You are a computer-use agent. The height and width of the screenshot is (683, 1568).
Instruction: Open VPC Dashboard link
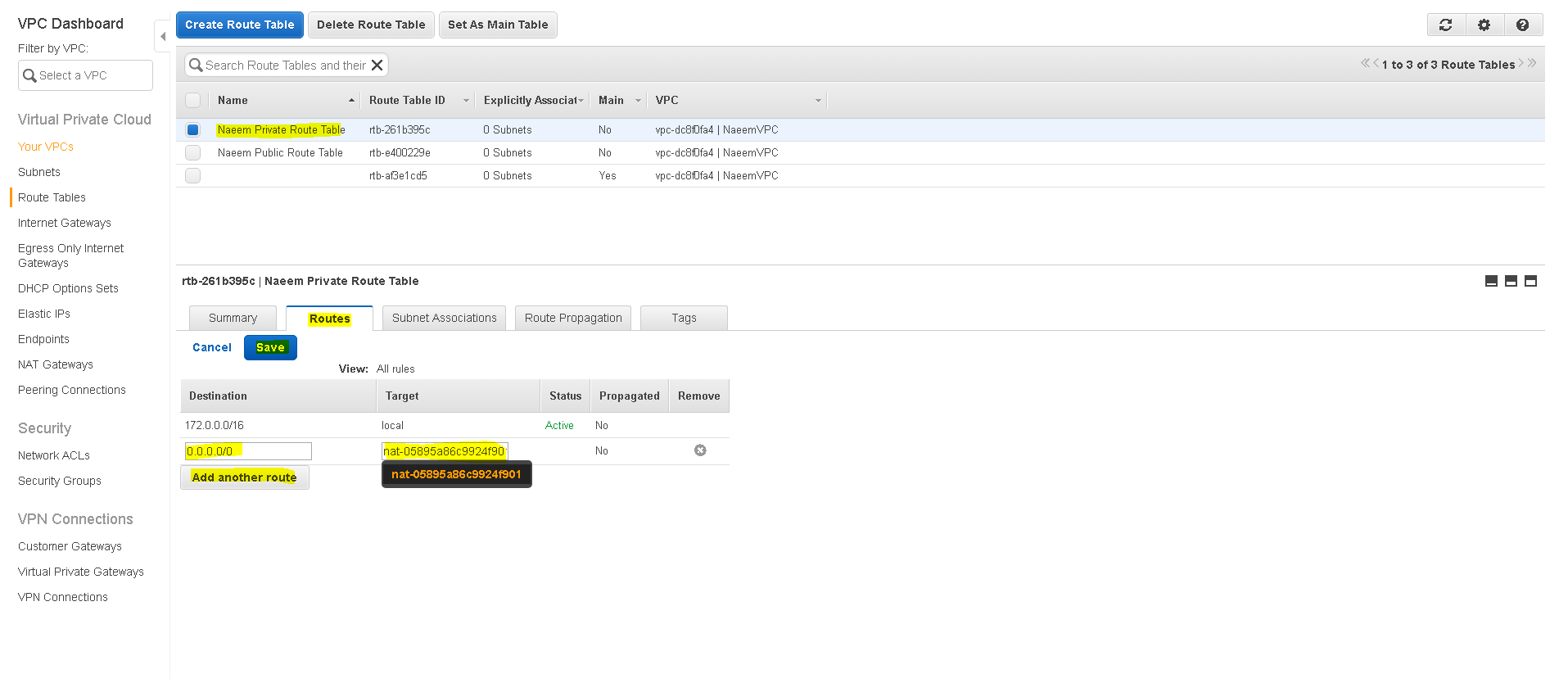tap(70, 24)
